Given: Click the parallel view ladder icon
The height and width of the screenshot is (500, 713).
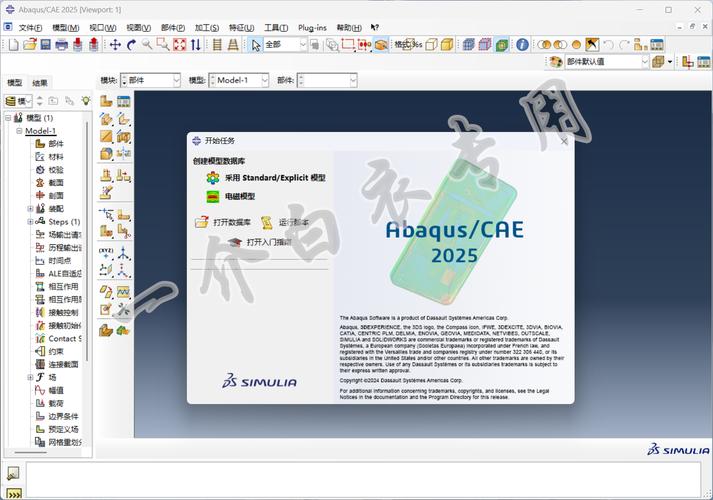Looking at the screenshot, I should click(x=217, y=45).
